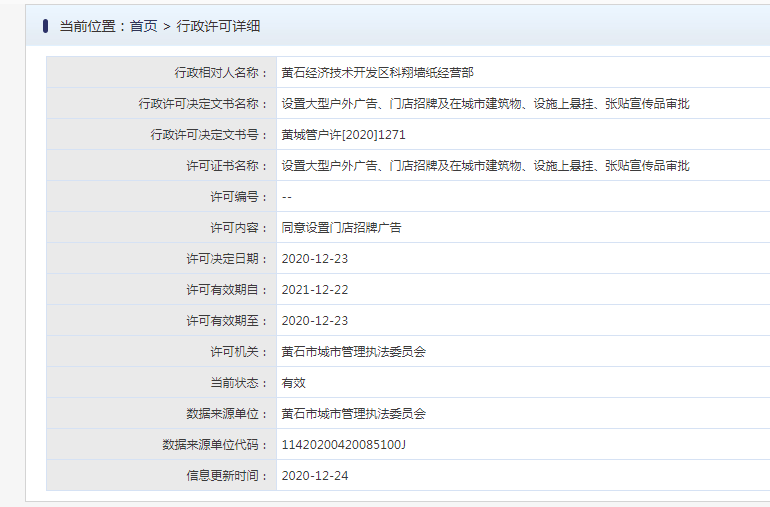
Task: Select the status value 有效
Action: 294,382
